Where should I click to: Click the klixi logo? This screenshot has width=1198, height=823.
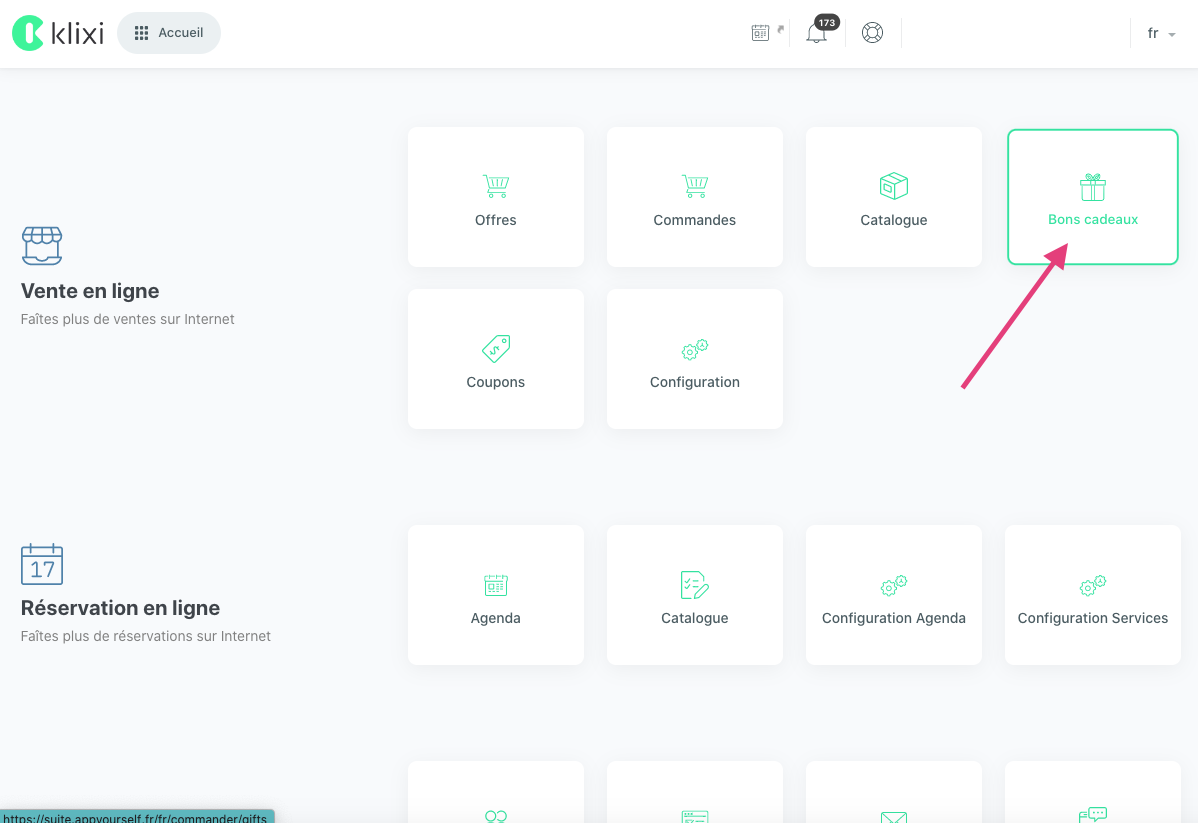coord(58,33)
